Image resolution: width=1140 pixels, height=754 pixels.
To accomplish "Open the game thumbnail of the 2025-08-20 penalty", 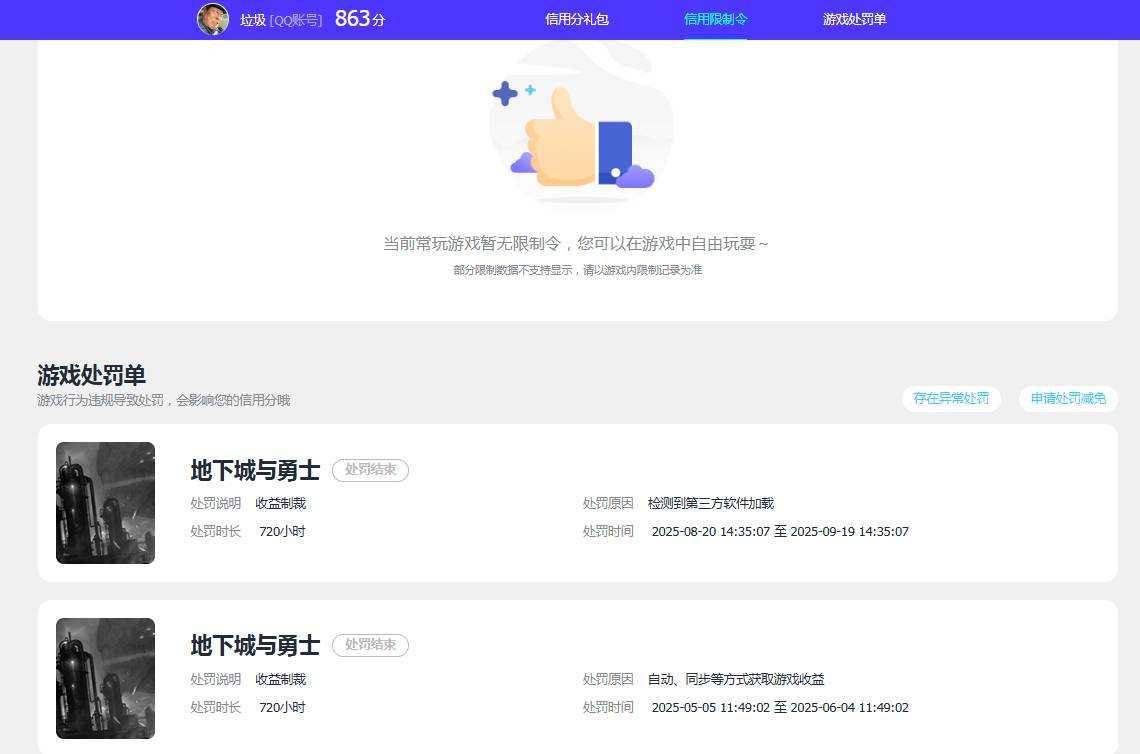I will (105, 502).
